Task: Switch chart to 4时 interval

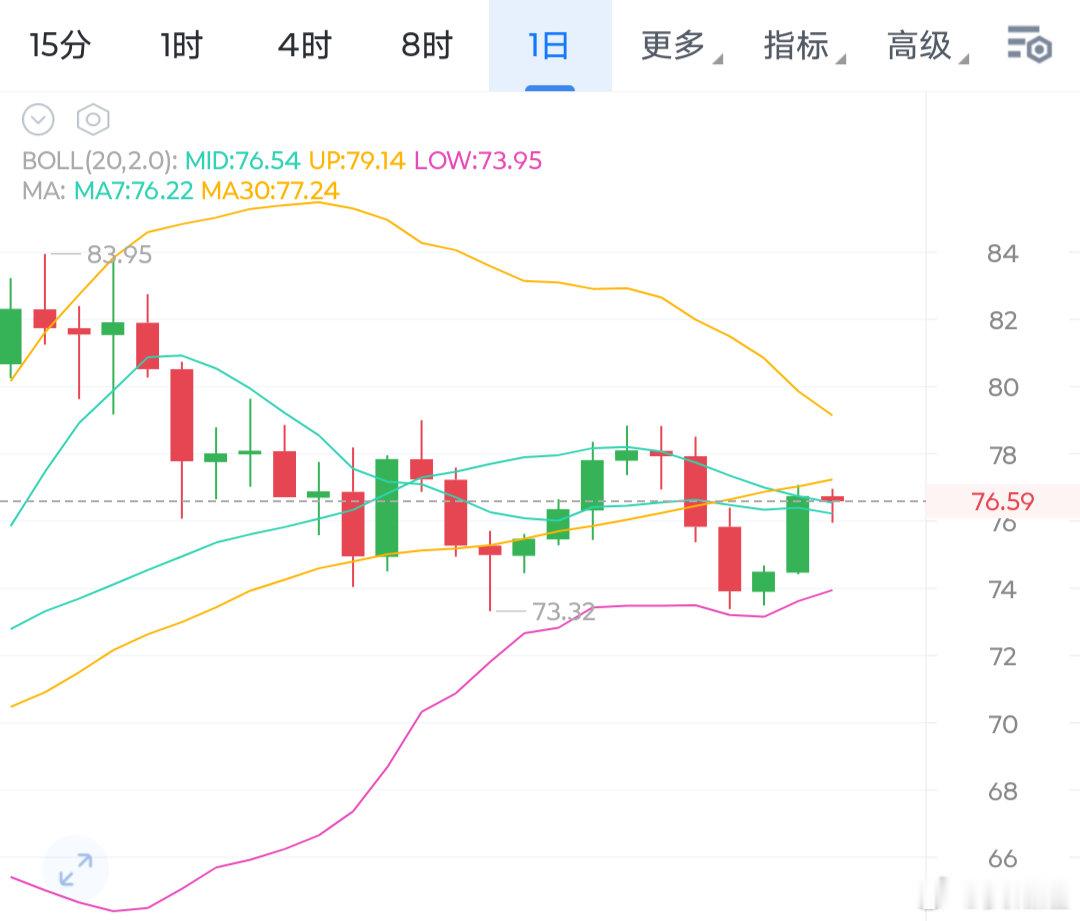Action: pyautogui.click(x=304, y=45)
